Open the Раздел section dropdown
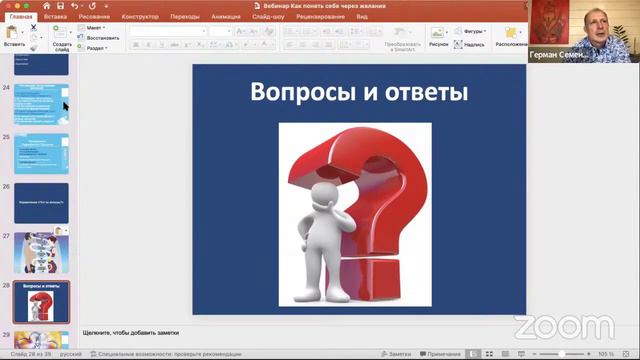This screenshot has width=640, height=360. pos(93,48)
